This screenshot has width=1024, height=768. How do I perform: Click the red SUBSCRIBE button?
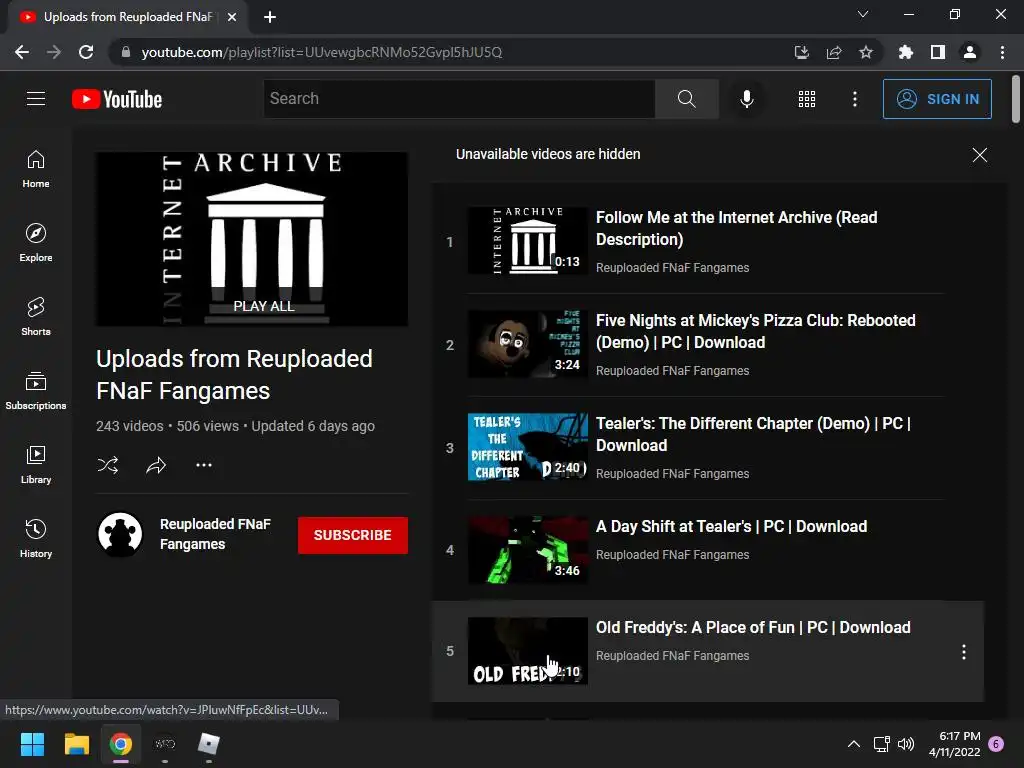click(x=353, y=535)
